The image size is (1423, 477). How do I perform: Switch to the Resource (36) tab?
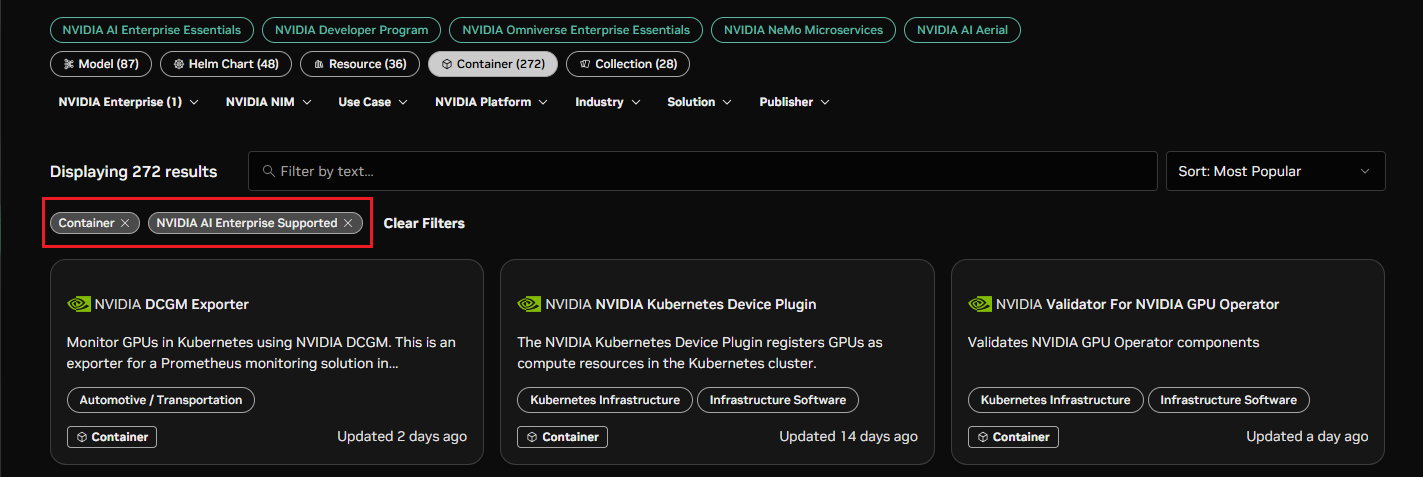tap(360, 64)
